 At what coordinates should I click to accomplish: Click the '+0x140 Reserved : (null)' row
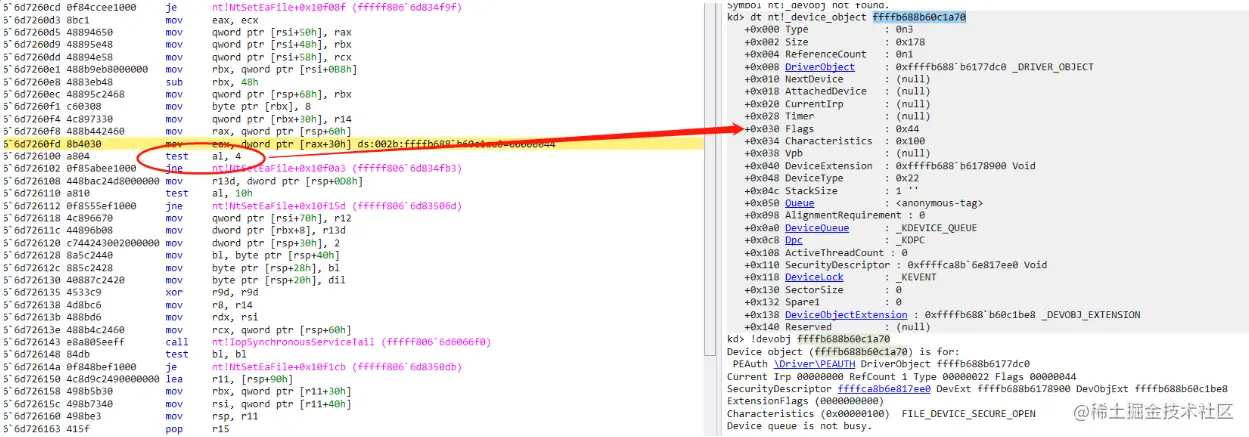coord(836,326)
